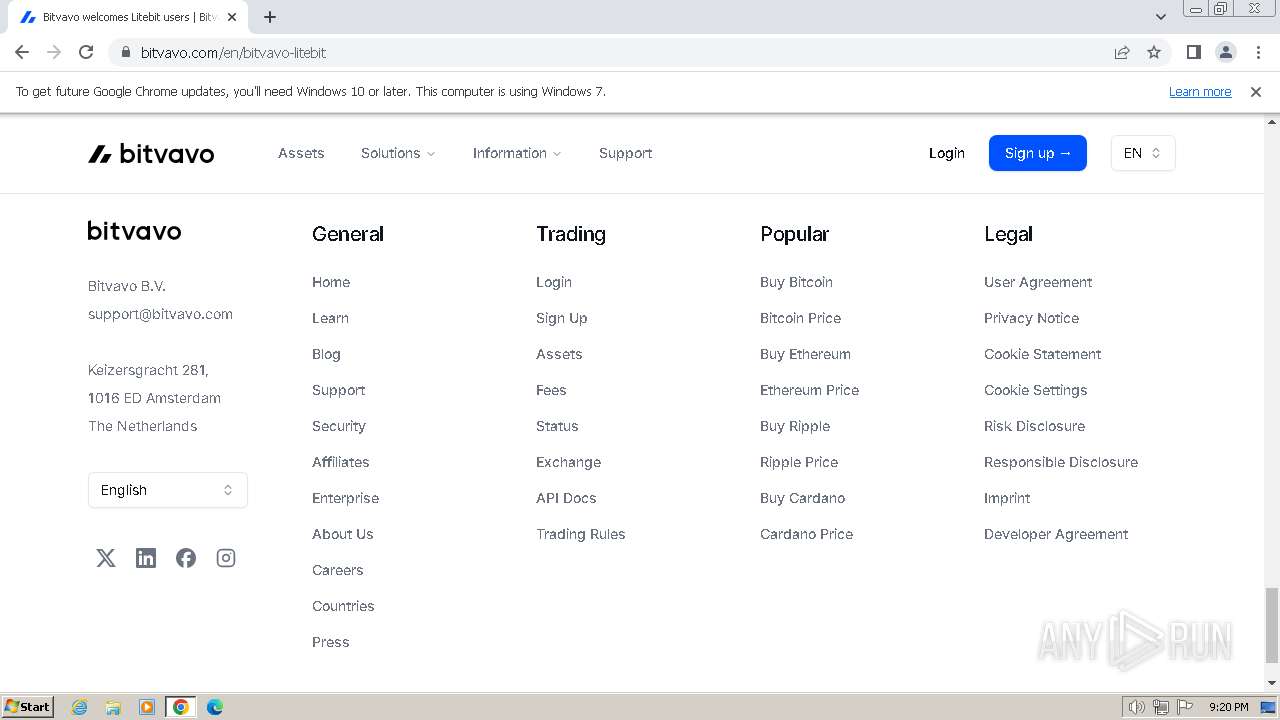The image size is (1280, 720).
Task: Click the Bitvavo logo in the header
Action: pyautogui.click(x=151, y=153)
